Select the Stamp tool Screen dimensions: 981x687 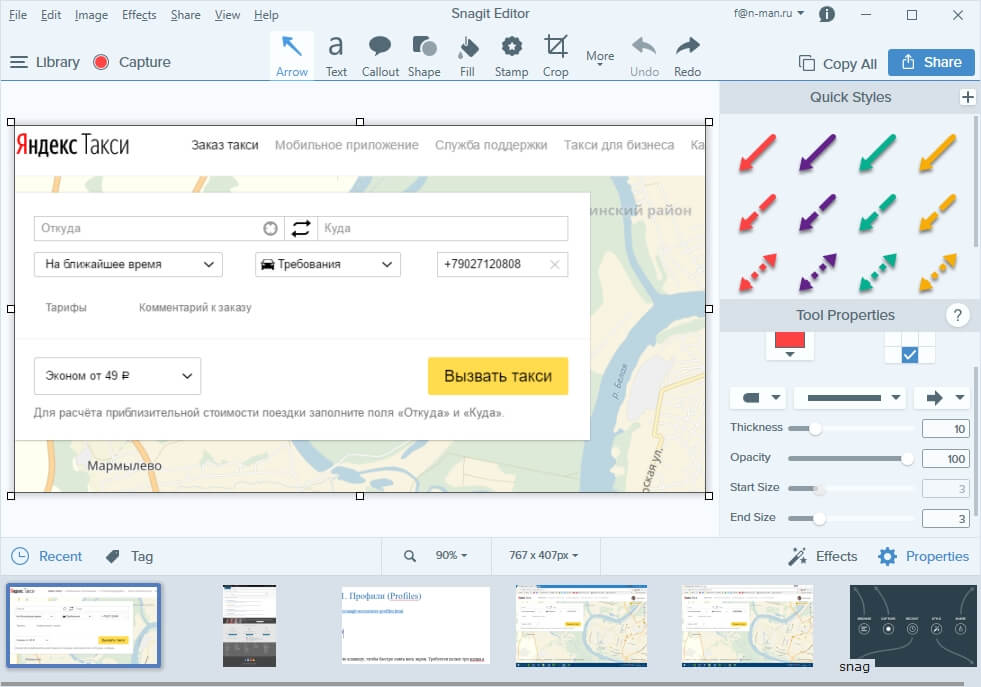click(511, 55)
